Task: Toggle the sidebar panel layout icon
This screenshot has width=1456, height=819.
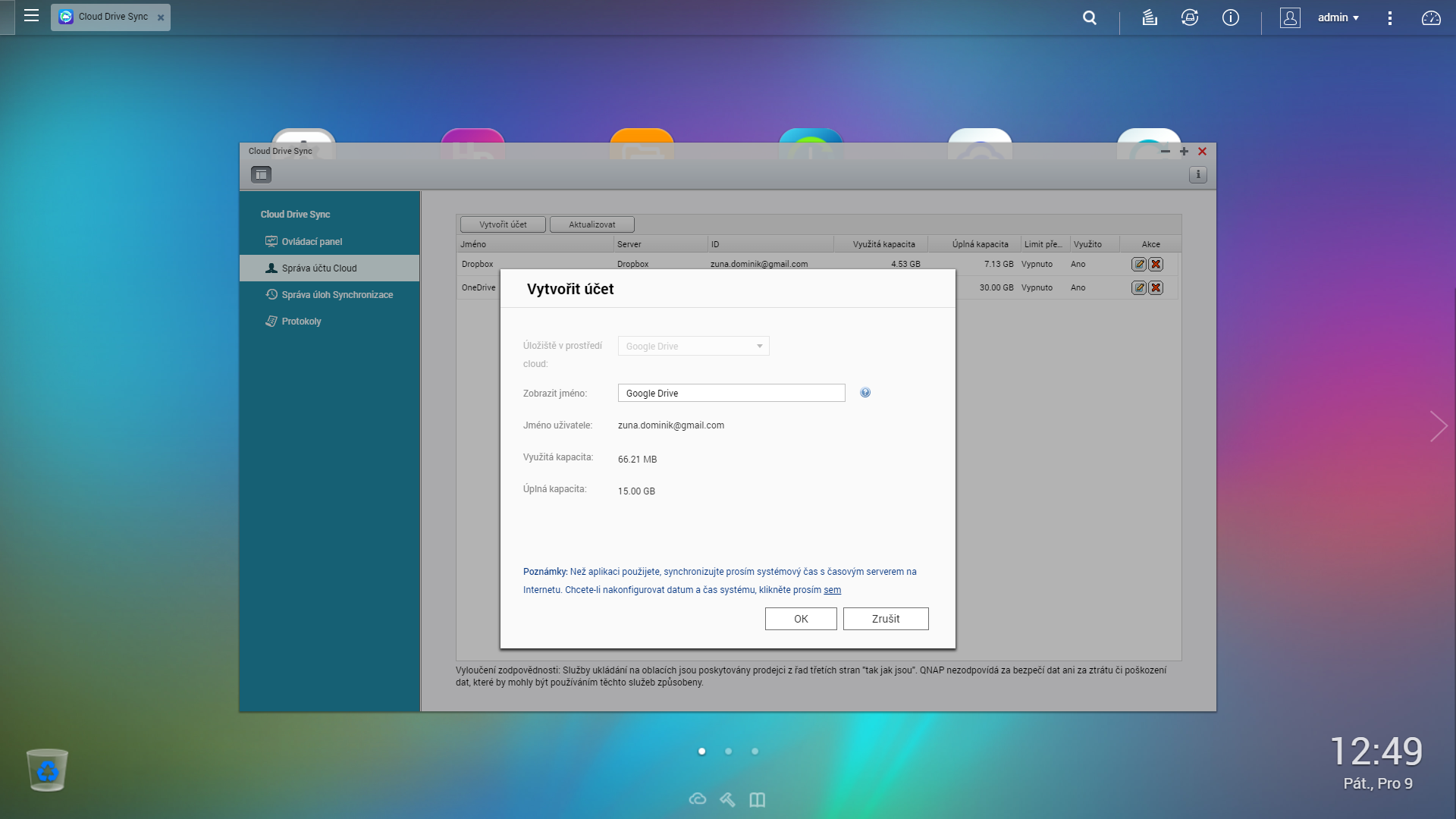Action: point(261,175)
